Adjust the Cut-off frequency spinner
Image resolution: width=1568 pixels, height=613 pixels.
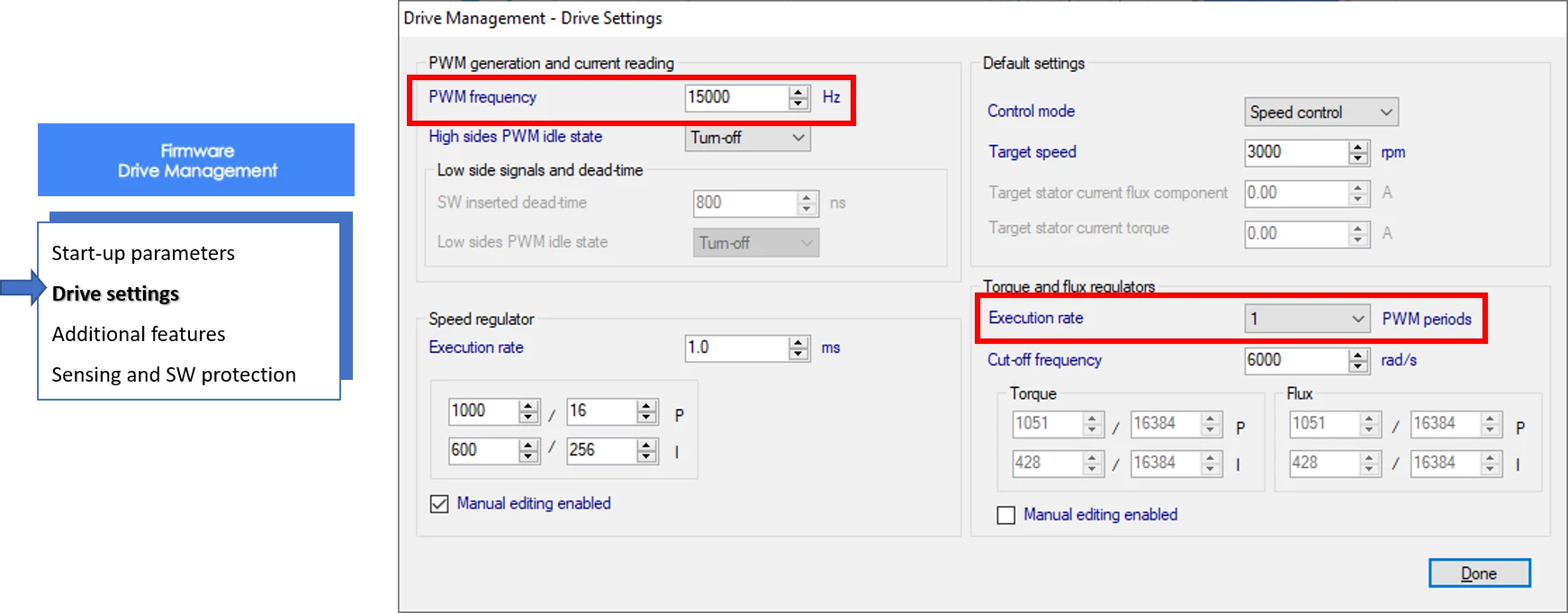click(x=1358, y=361)
